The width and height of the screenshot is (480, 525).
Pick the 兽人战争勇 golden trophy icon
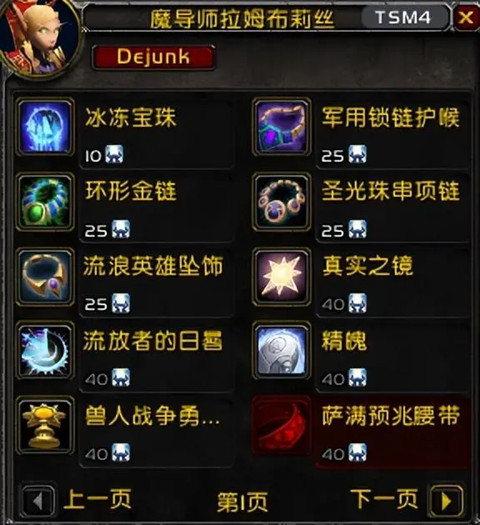pos(45,426)
